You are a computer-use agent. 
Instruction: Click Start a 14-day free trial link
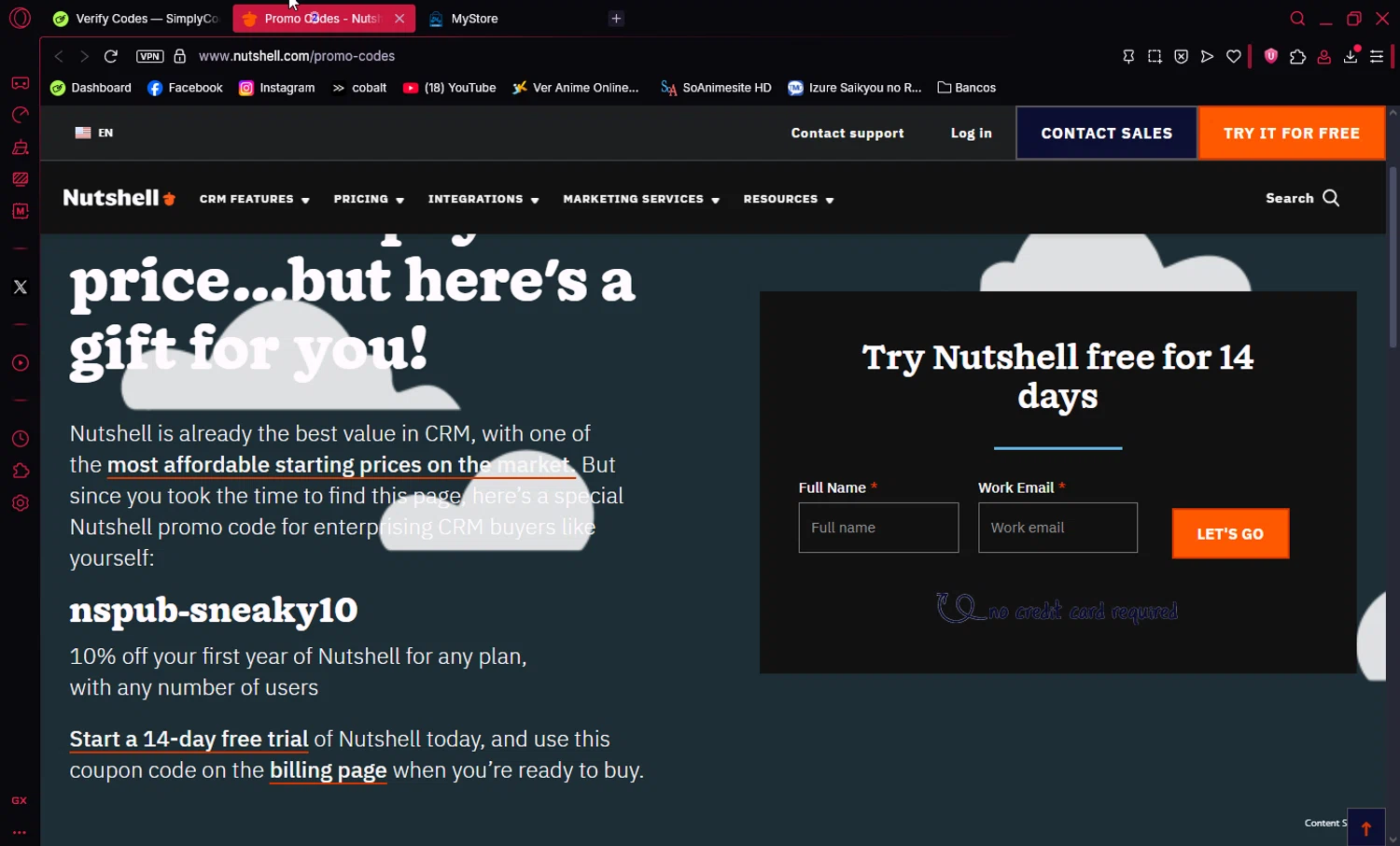coord(189,740)
